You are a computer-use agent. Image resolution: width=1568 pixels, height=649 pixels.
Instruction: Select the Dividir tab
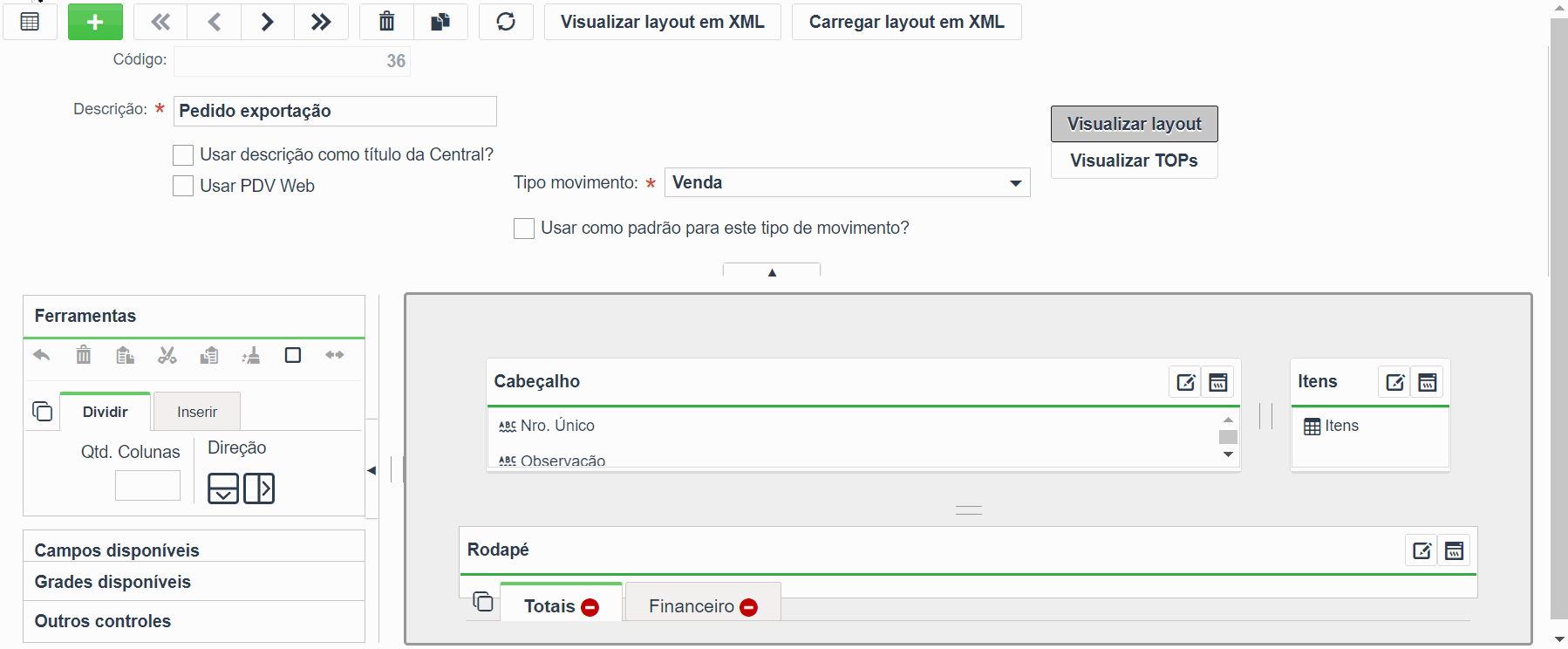click(106, 412)
